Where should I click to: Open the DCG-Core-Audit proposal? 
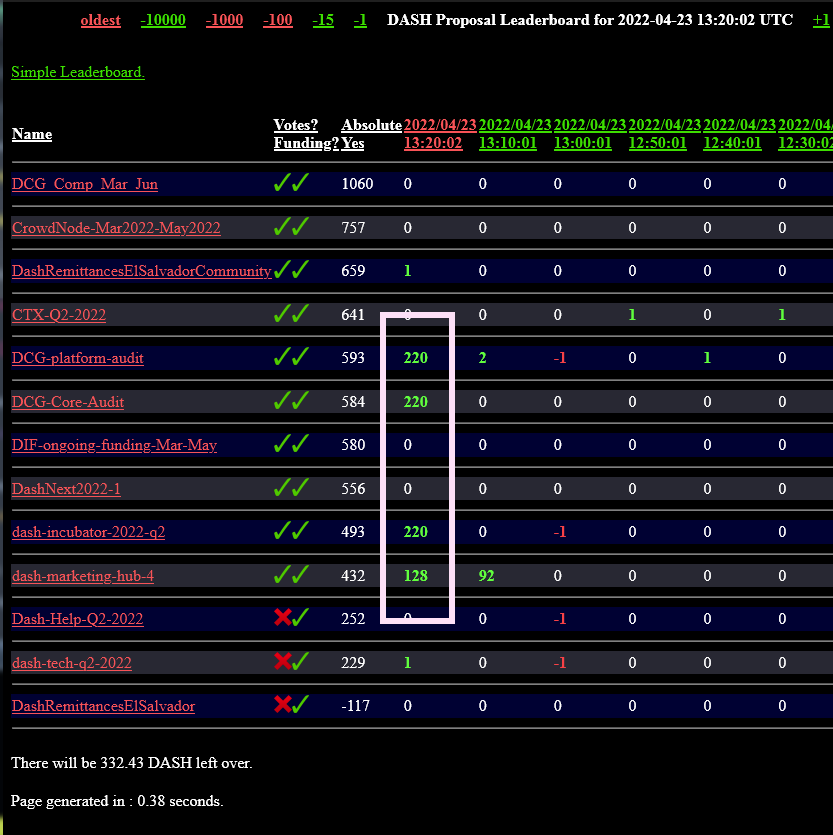pyautogui.click(x=68, y=402)
